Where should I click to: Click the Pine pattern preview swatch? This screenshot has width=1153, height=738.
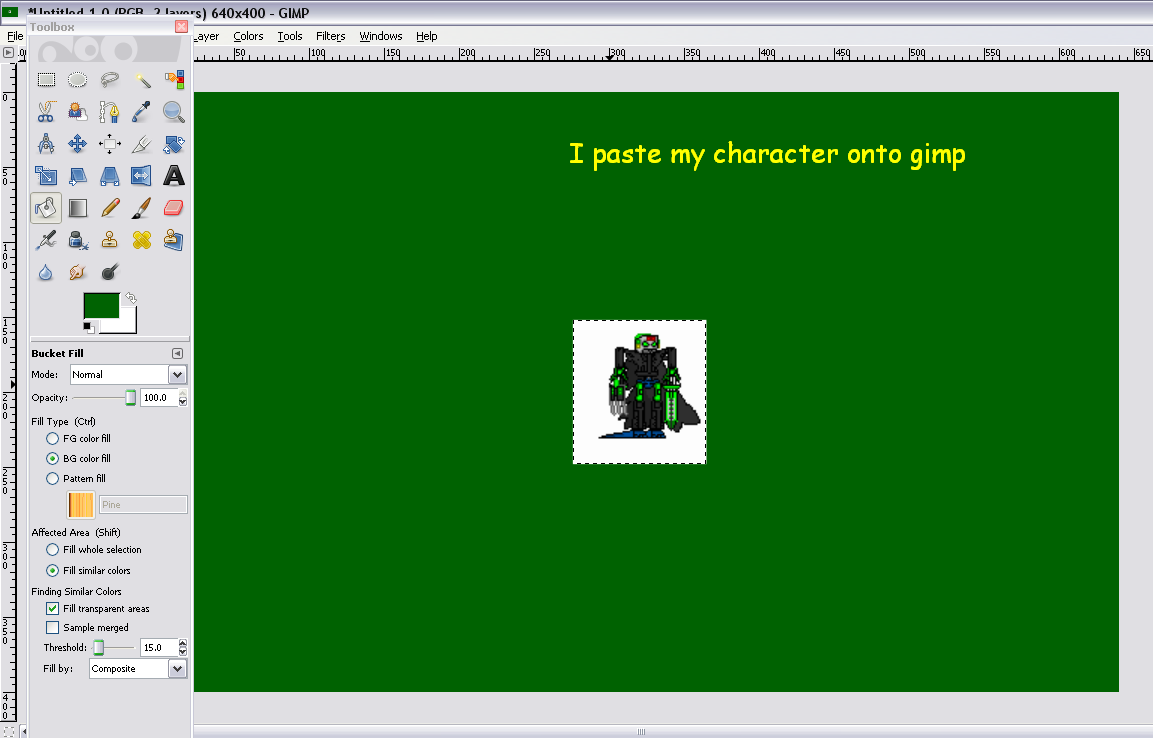tap(81, 505)
